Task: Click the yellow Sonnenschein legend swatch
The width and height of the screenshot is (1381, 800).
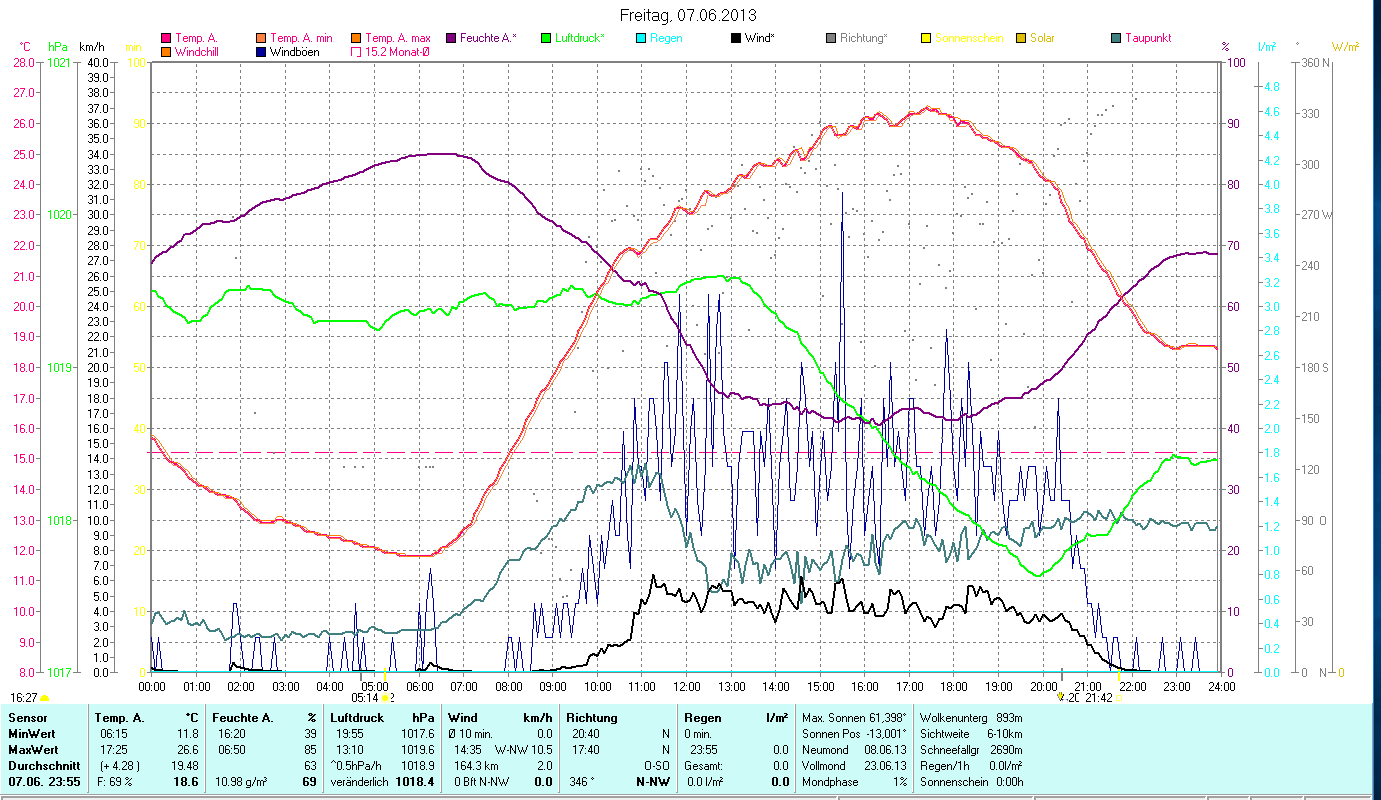Action: click(927, 38)
